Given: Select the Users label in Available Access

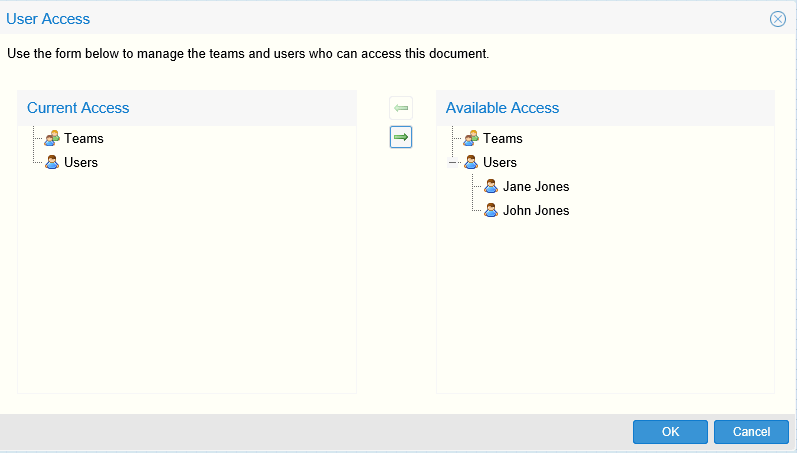Looking at the screenshot, I should (499, 162).
